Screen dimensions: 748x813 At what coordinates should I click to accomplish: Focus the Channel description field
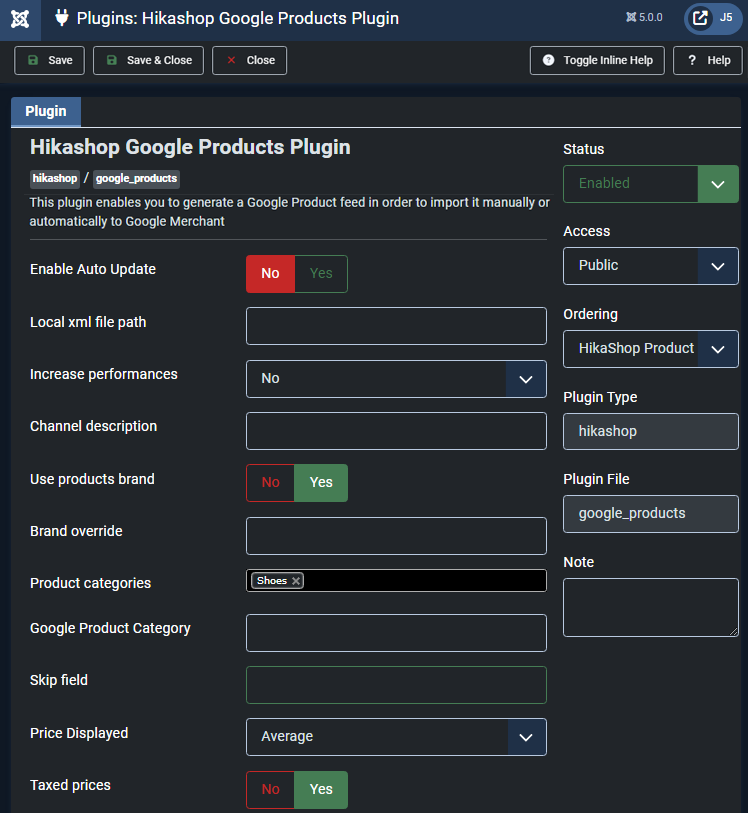(397, 431)
